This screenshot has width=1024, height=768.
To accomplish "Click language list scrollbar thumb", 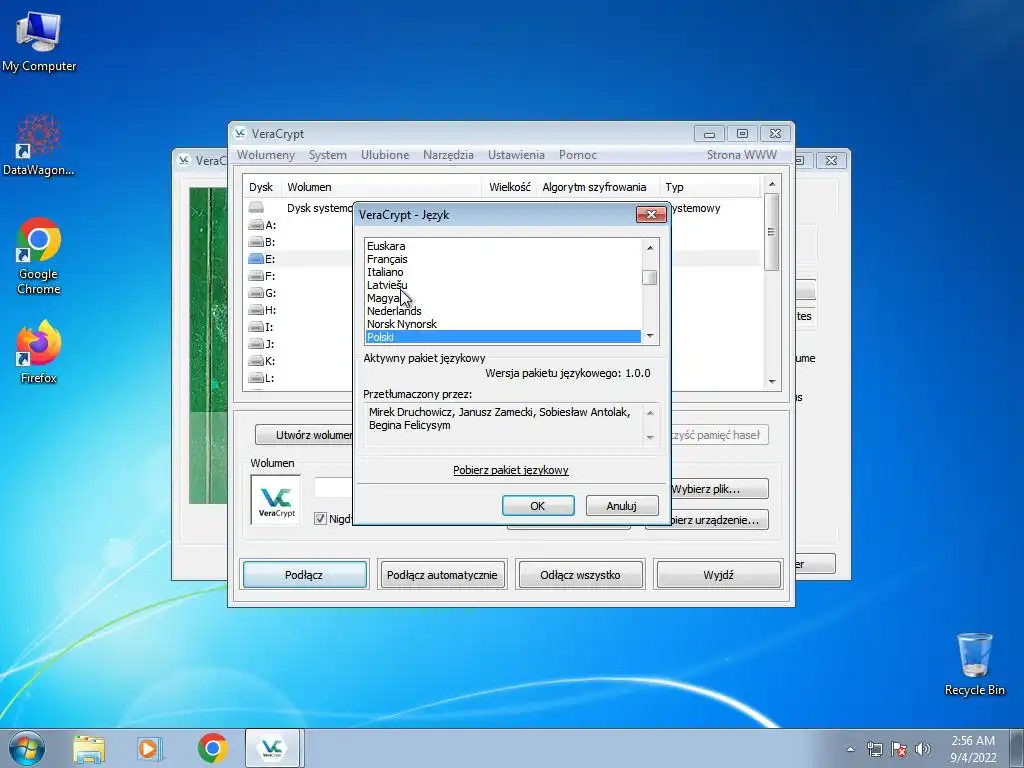I will click(650, 278).
